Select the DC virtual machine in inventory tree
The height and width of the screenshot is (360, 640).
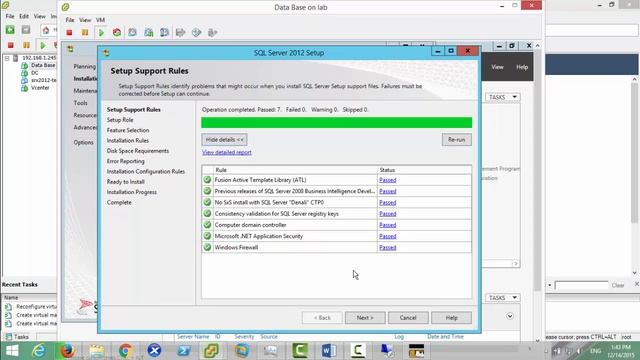pos(35,73)
